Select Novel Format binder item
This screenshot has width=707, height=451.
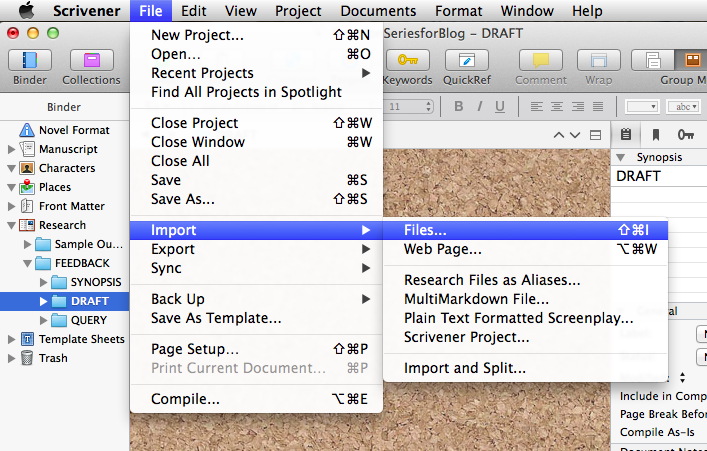pyautogui.click(x=74, y=130)
